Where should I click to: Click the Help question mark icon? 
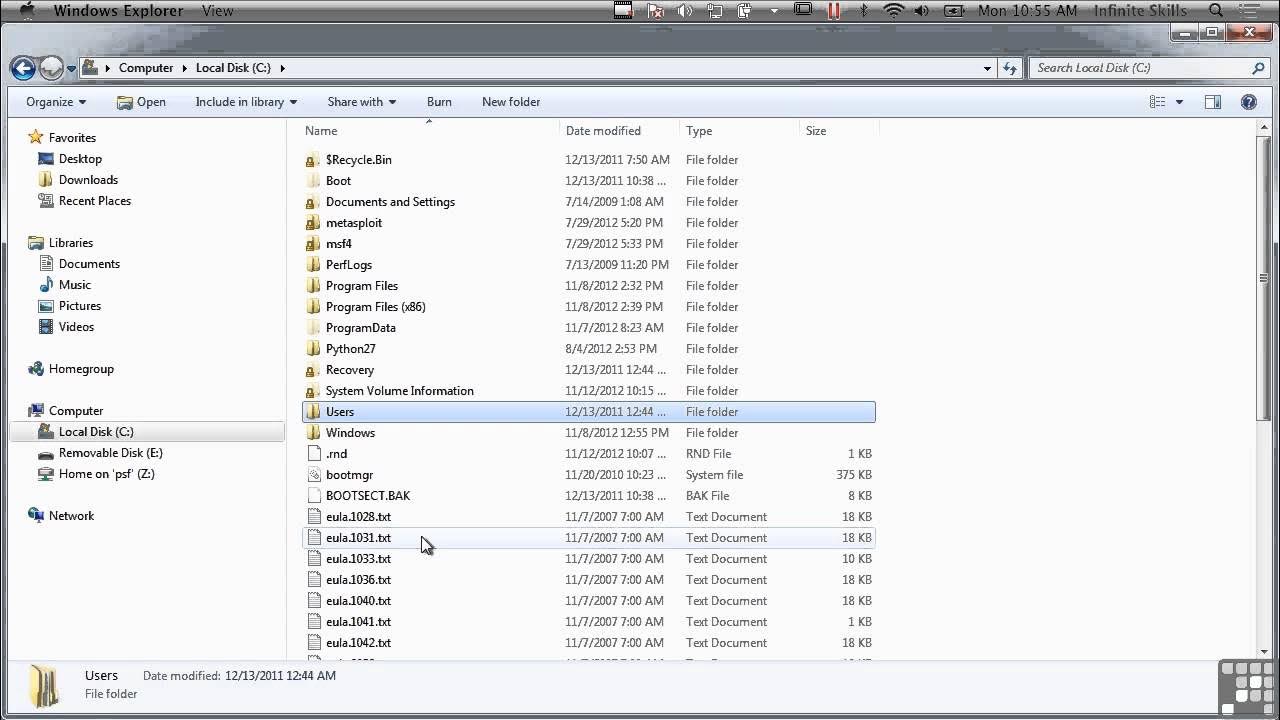[1248, 102]
